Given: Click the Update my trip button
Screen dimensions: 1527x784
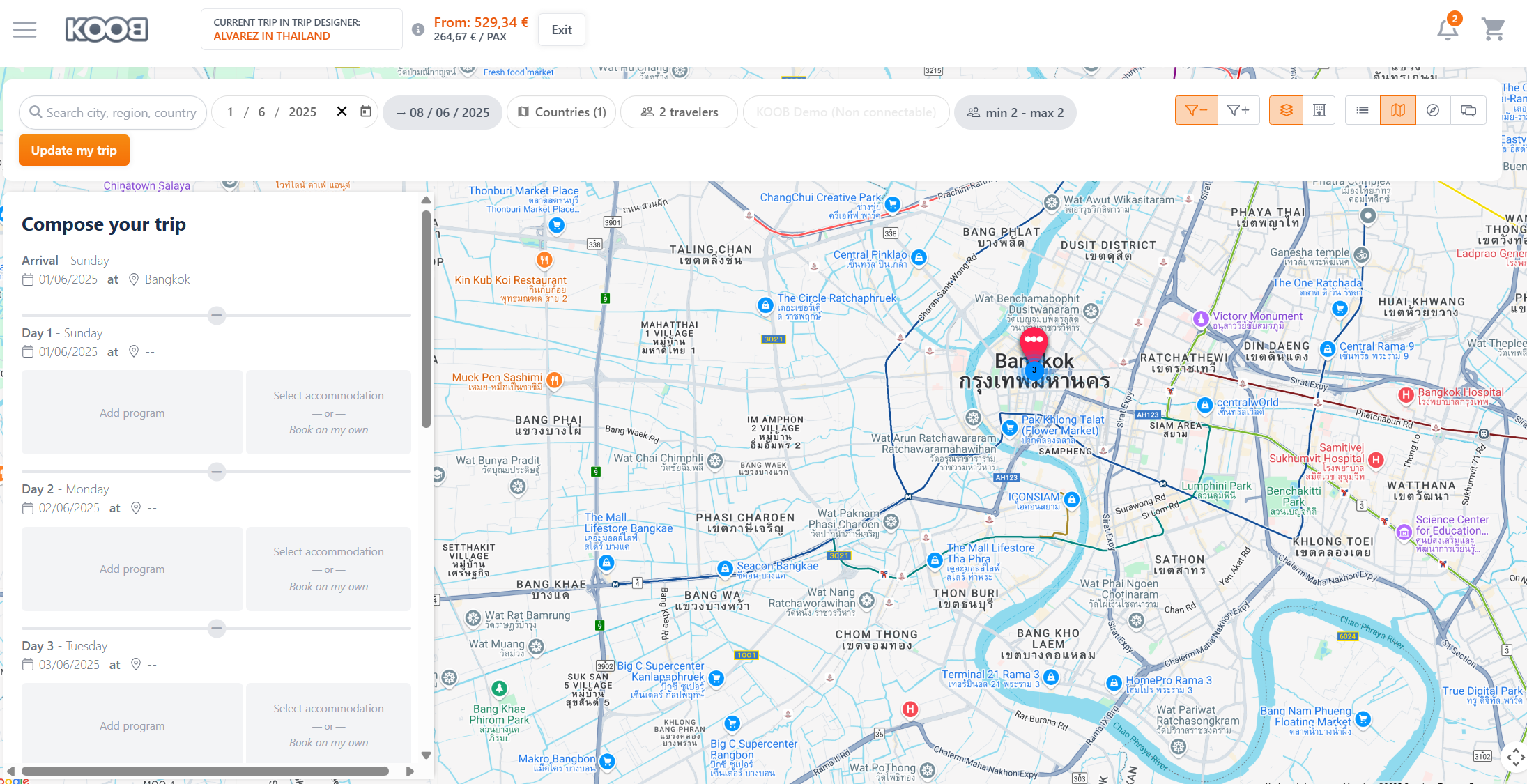Looking at the screenshot, I should [74, 151].
